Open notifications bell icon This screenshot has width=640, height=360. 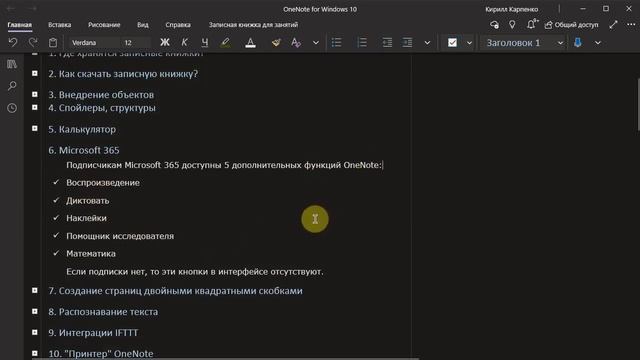[x=532, y=24]
